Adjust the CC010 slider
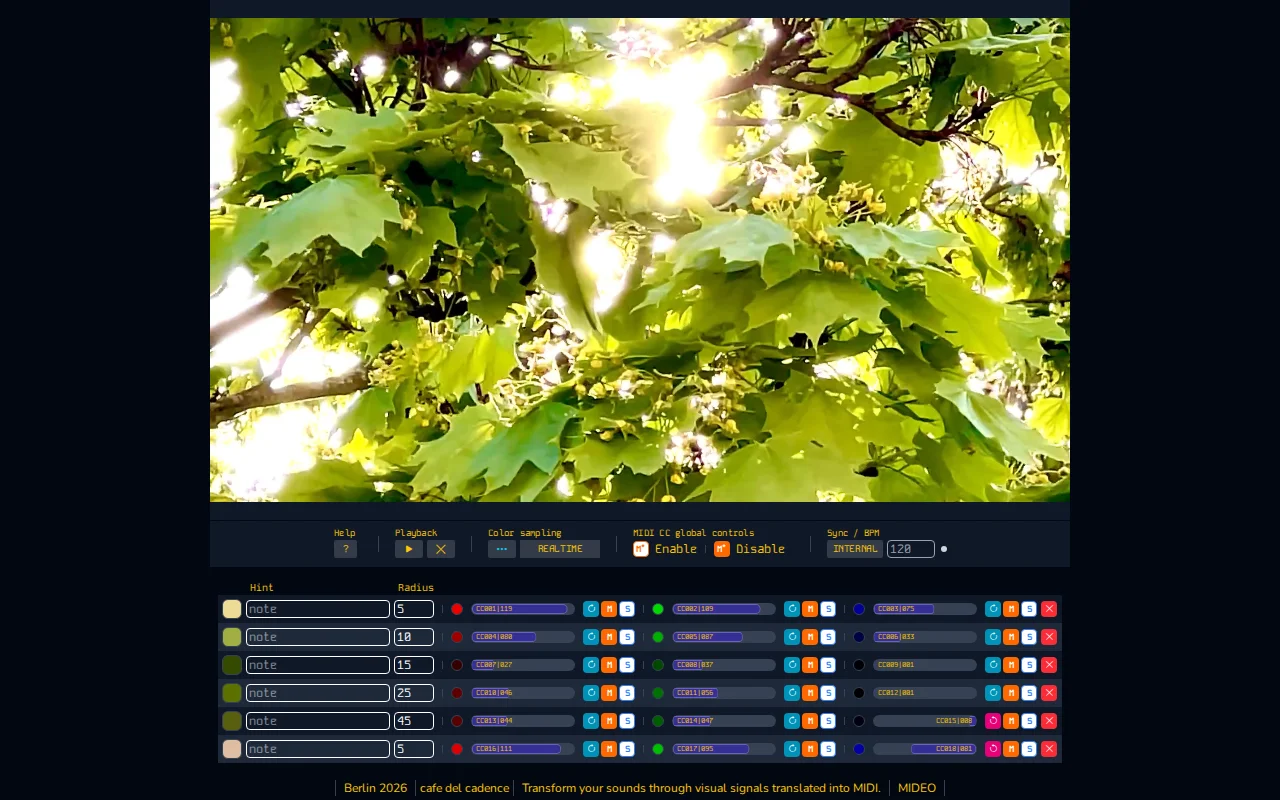Image resolution: width=1280 pixels, height=800 pixels. pyautogui.click(x=523, y=693)
